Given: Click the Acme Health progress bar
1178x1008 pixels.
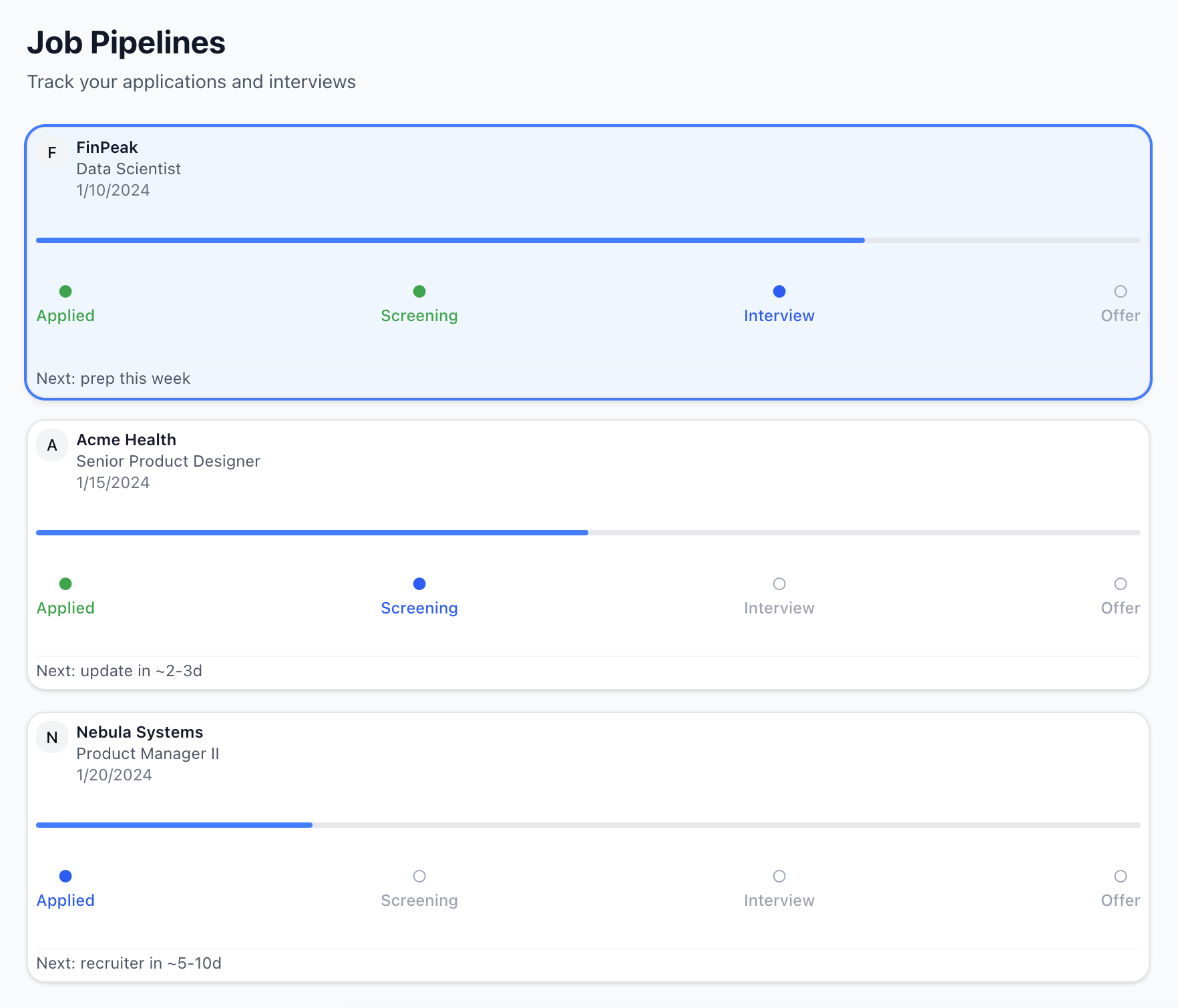Looking at the screenshot, I should pyautogui.click(x=588, y=532).
